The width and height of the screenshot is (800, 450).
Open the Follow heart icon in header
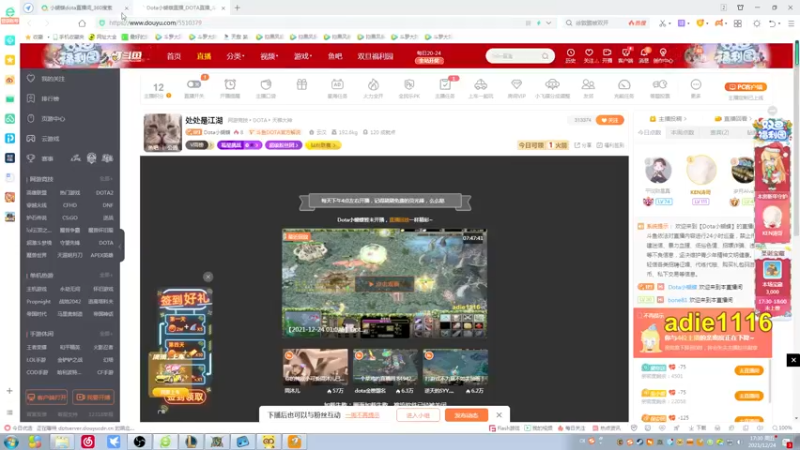589,53
